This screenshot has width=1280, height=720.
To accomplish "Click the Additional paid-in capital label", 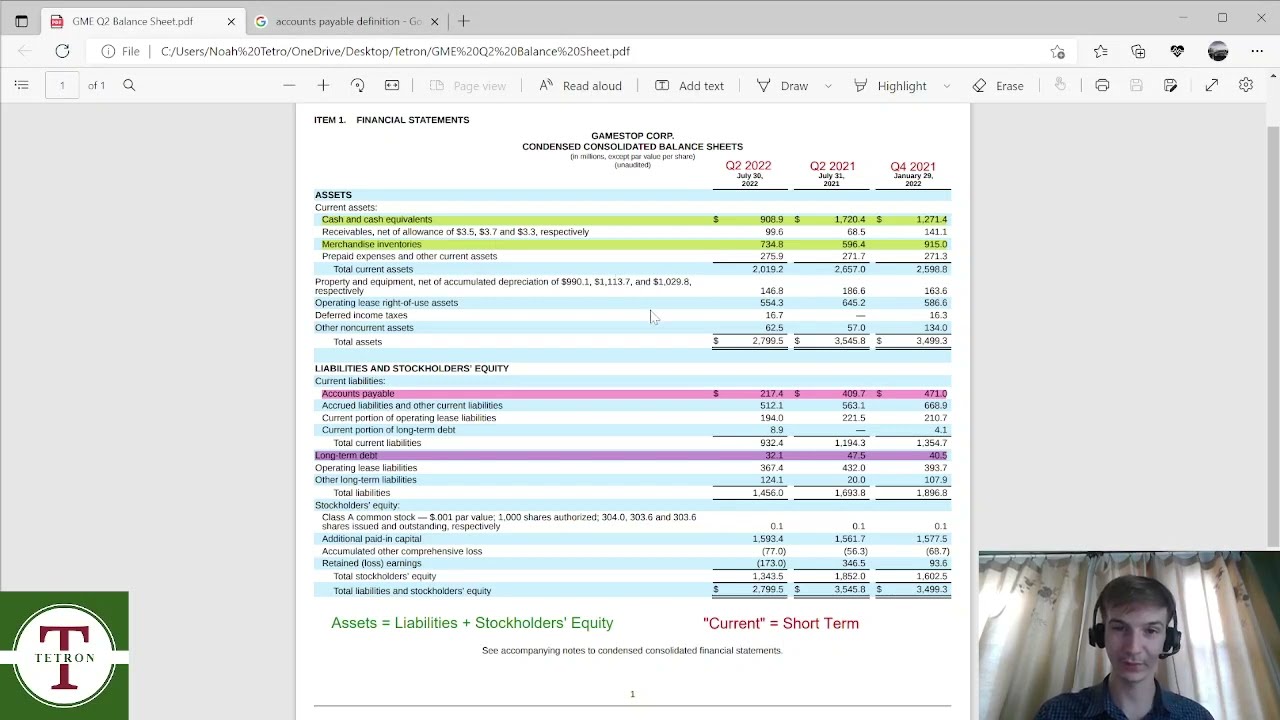I will pos(371,539).
